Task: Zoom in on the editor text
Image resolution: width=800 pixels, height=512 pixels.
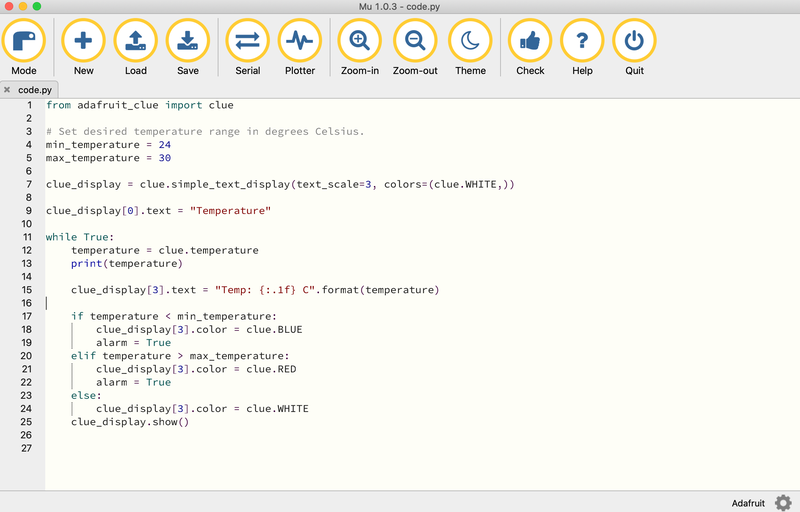Action: click(359, 41)
